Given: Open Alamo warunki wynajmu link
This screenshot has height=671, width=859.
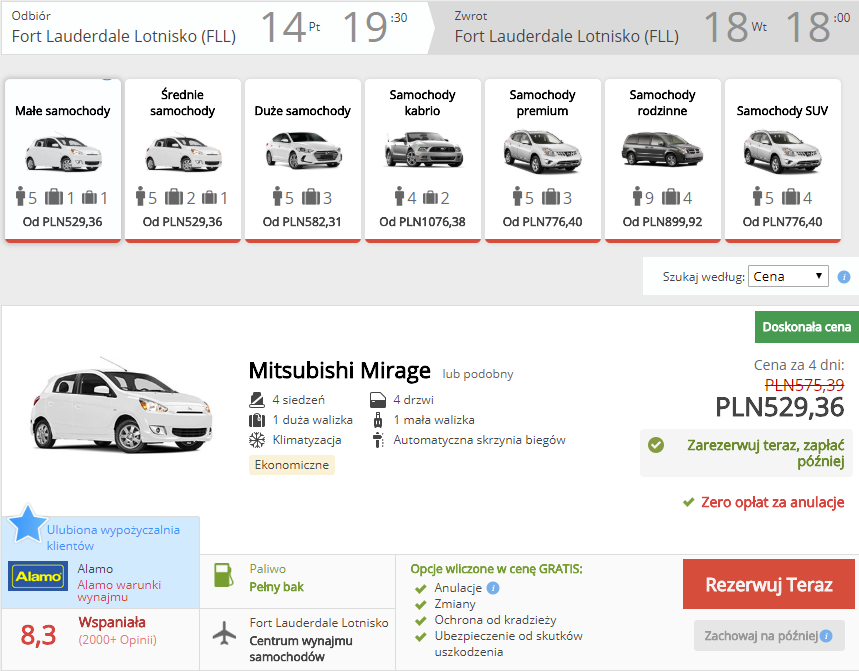Looking at the screenshot, I should pos(119,590).
